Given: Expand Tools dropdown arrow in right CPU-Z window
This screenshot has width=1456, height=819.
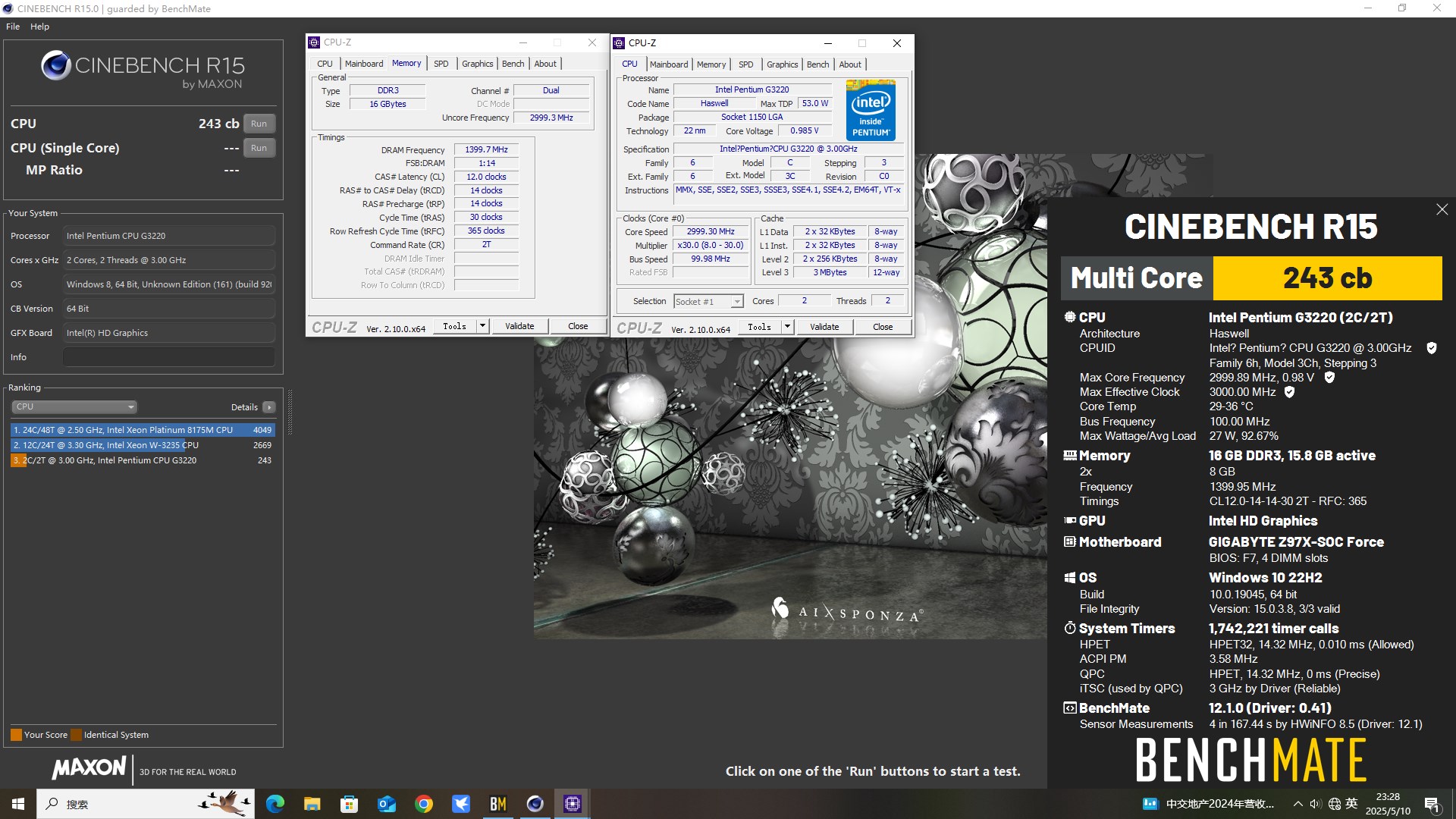Looking at the screenshot, I should (787, 327).
